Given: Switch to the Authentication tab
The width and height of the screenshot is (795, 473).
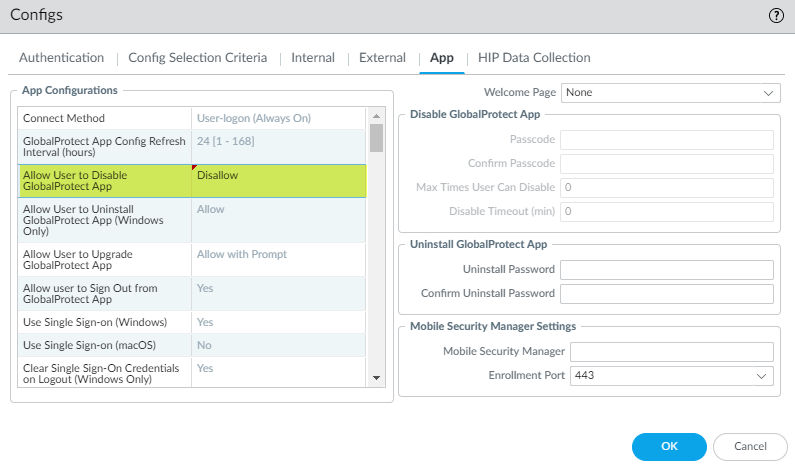Looking at the screenshot, I should pyautogui.click(x=61, y=58).
